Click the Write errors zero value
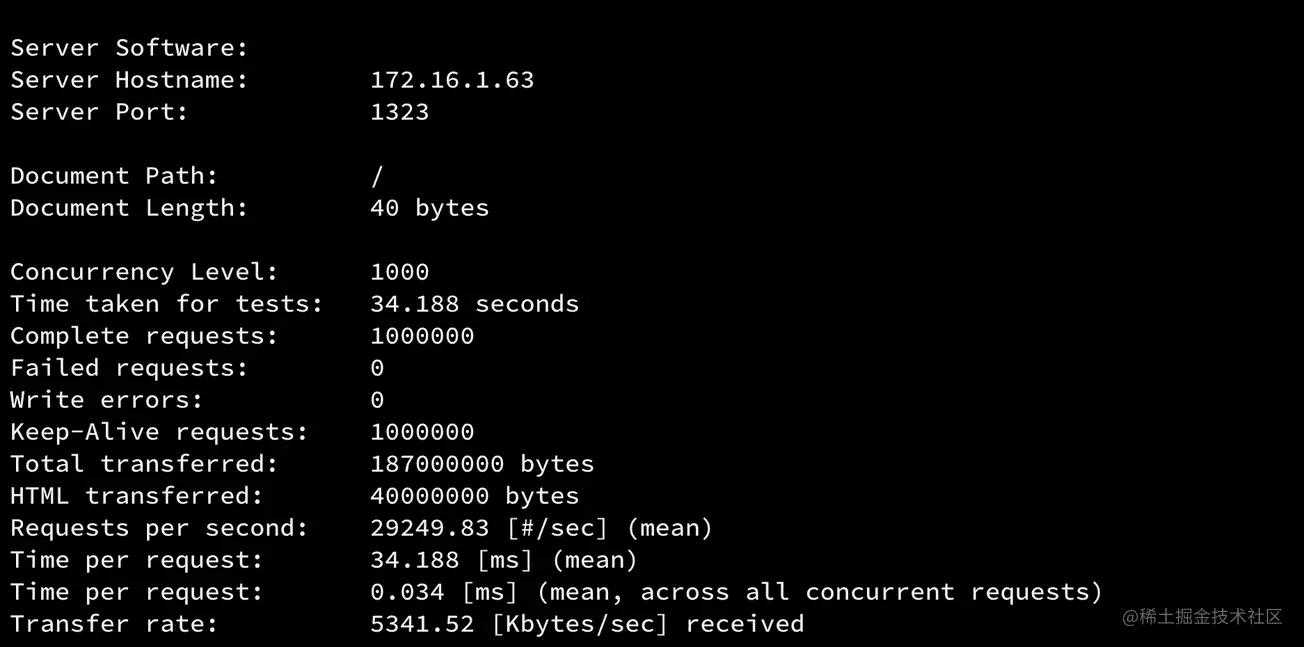The image size is (1304, 647). click(x=377, y=400)
